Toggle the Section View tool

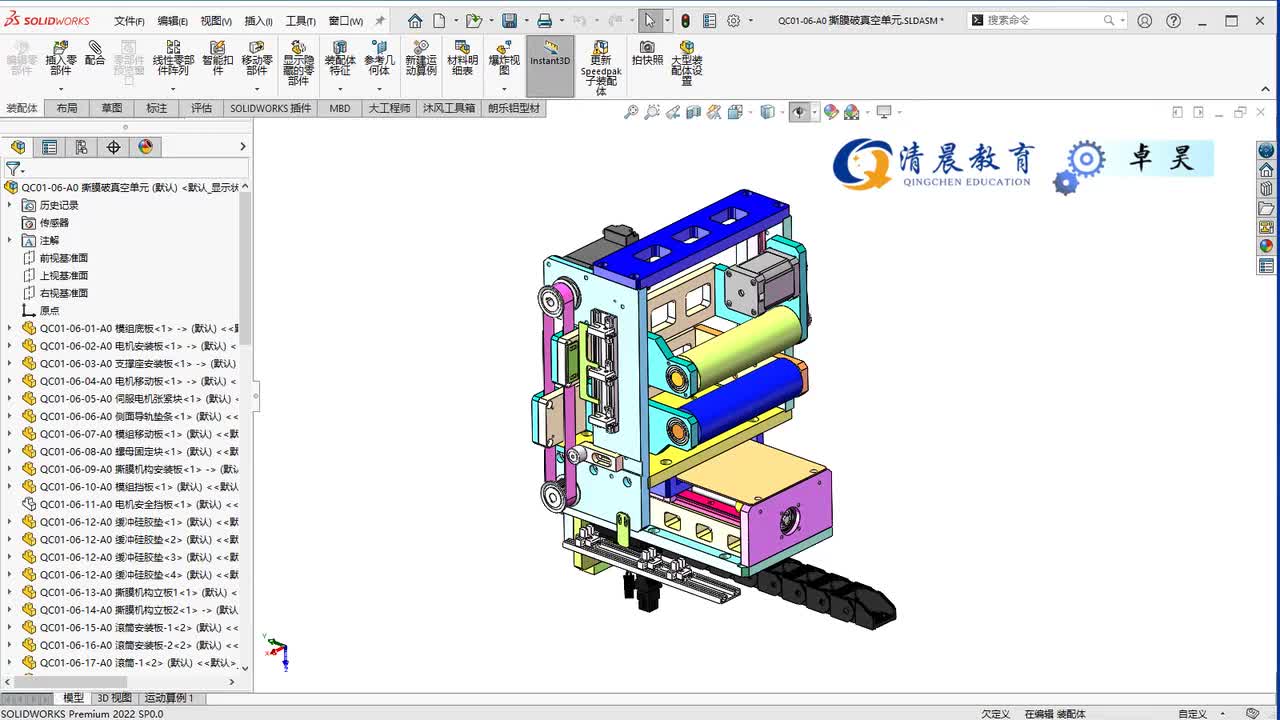(694, 112)
